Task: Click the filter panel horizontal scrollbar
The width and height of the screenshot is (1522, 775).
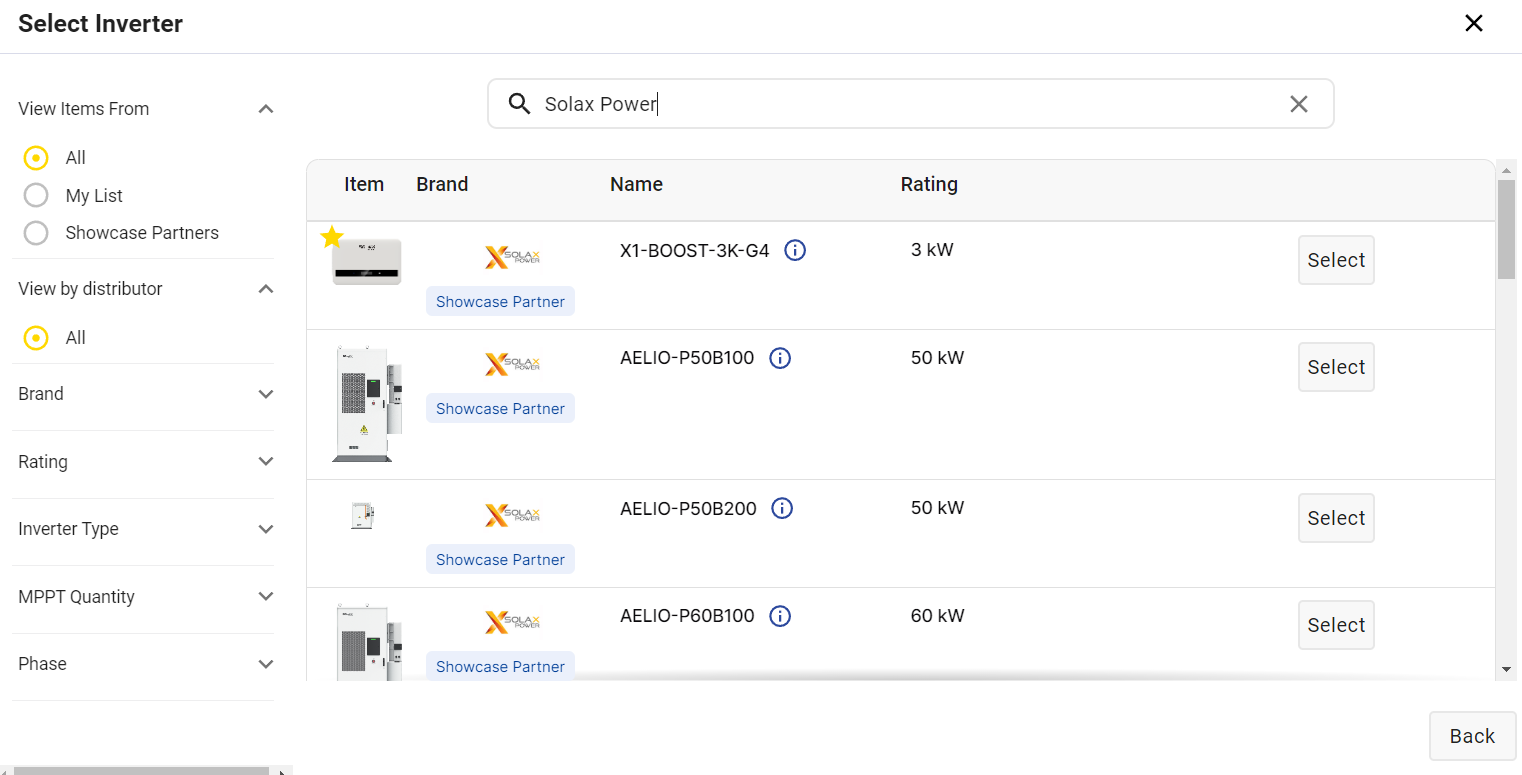Action: coord(140,771)
